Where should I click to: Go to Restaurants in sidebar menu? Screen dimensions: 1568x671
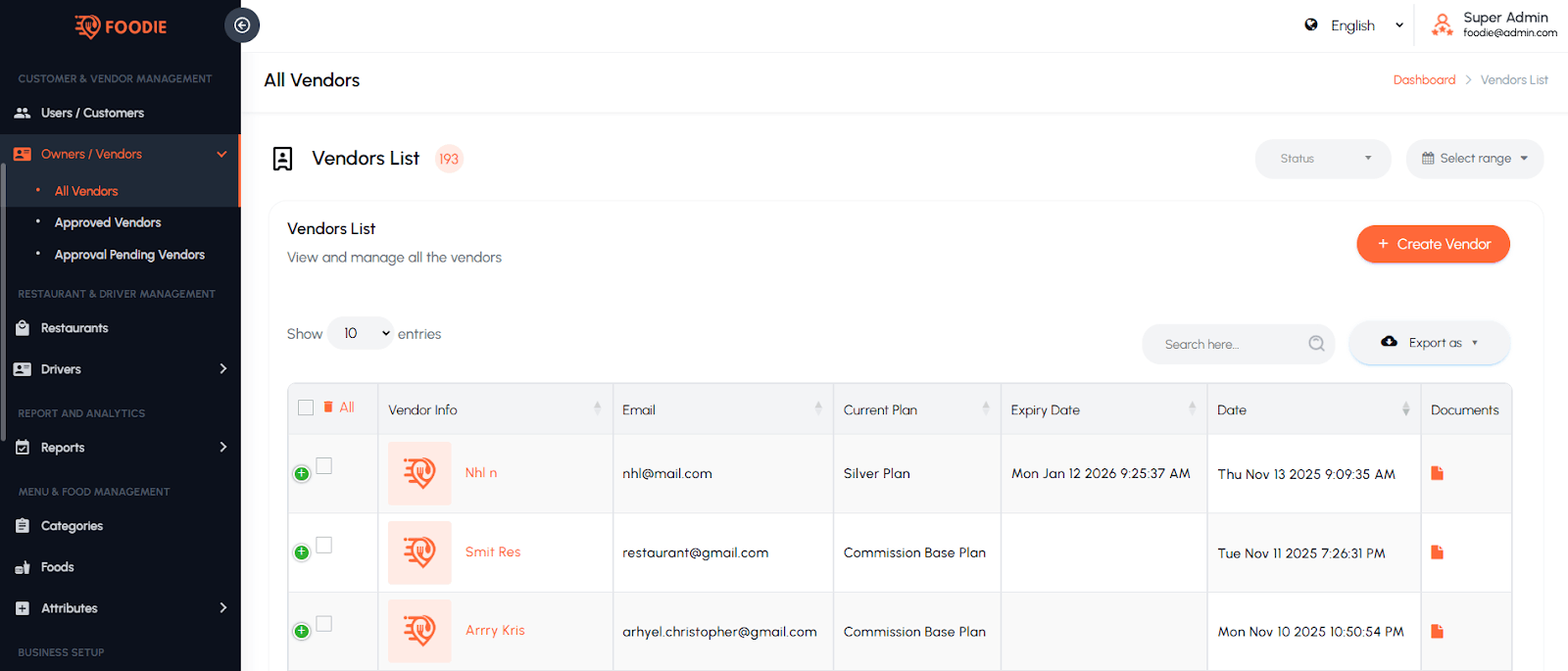tap(74, 328)
